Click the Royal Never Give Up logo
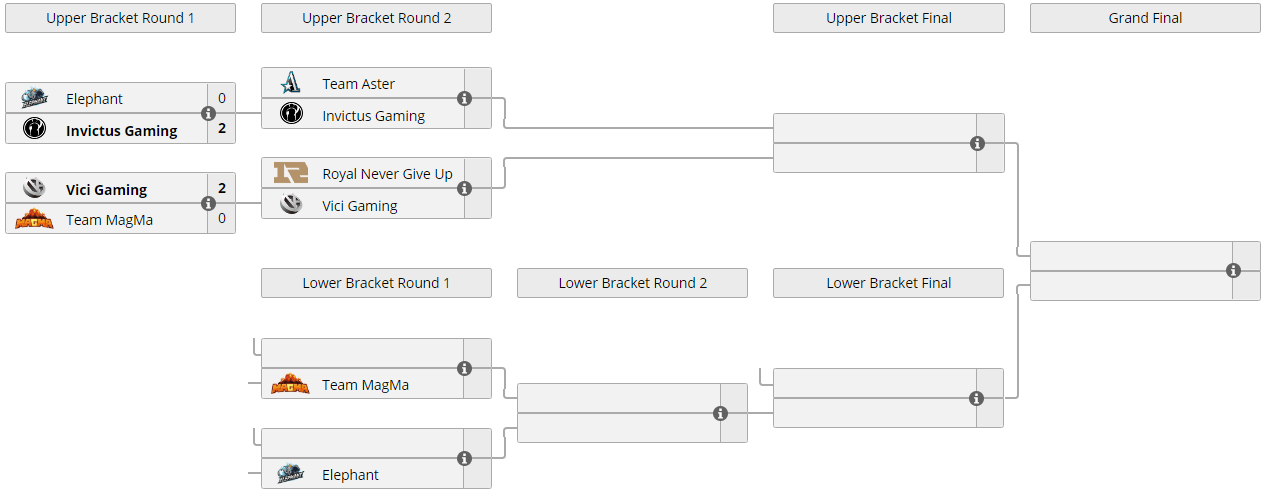This screenshot has height=501, width=1271. coord(291,173)
